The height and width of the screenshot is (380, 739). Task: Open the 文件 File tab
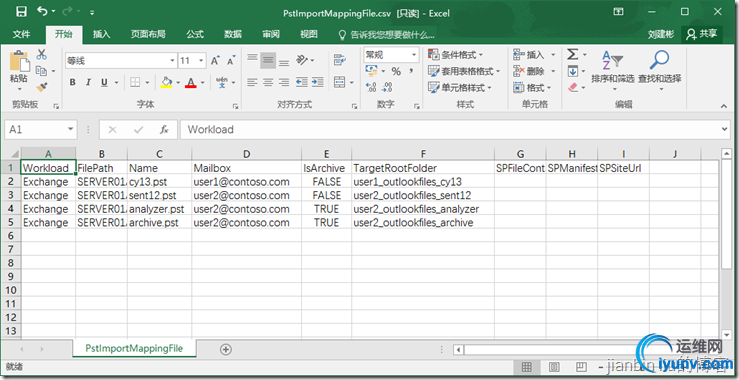21,34
